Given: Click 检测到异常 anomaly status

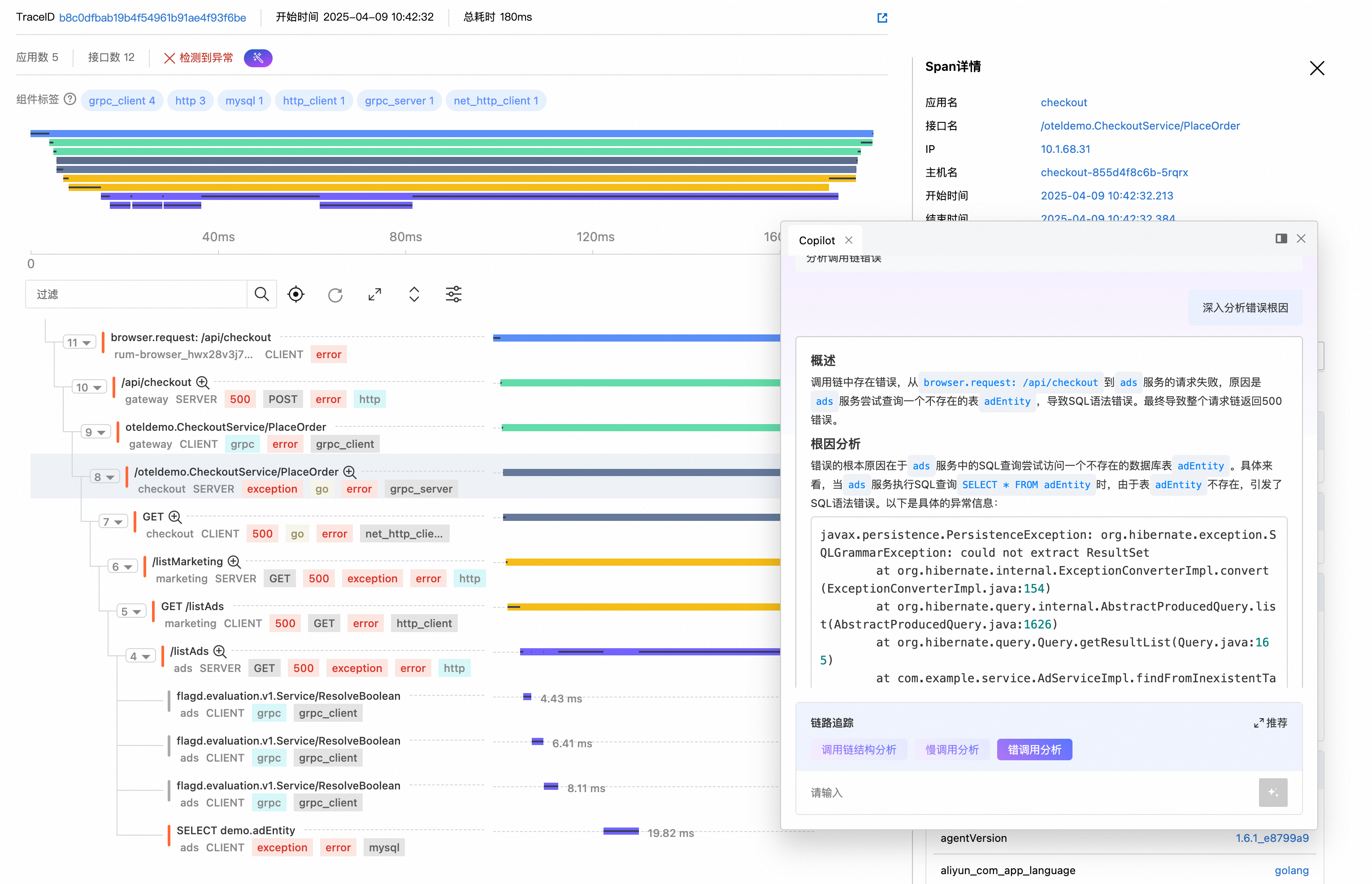Looking at the screenshot, I should (x=199, y=57).
